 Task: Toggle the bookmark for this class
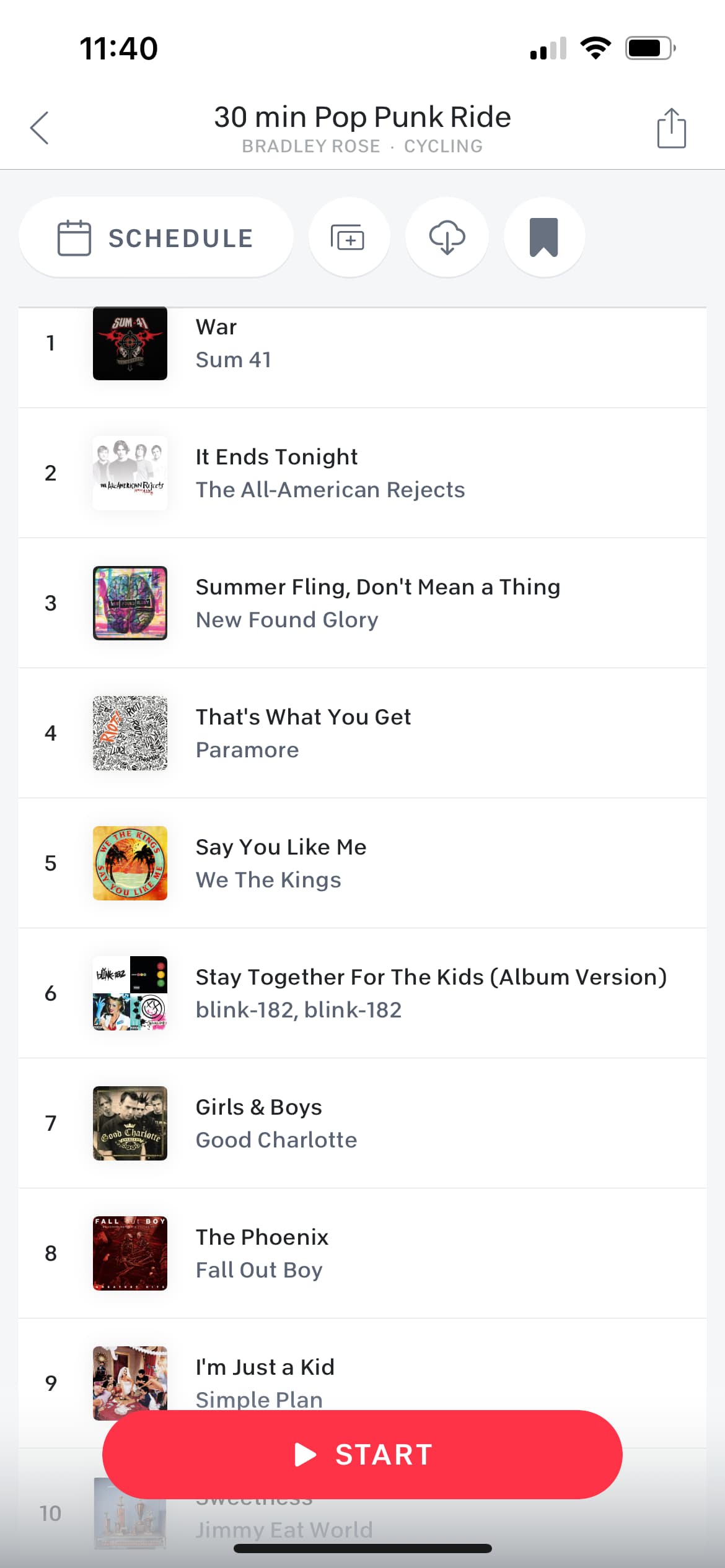543,237
